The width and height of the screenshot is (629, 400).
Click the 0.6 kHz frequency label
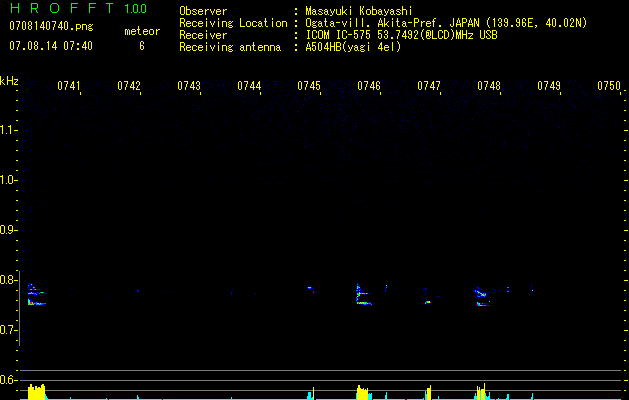pyautogui.click(x=7, y=380)
